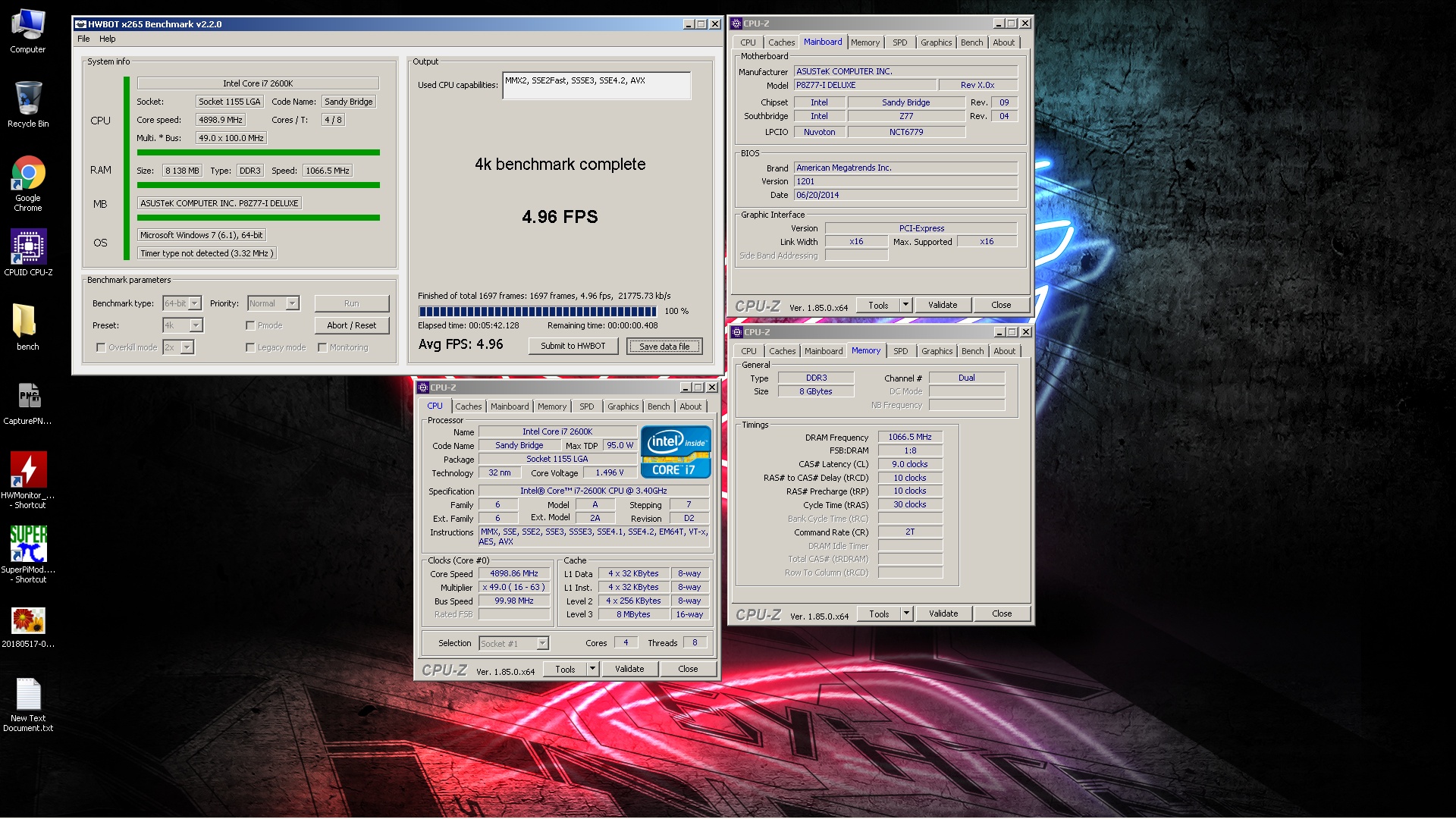Click the Abort / Reset button
The image size is (1456, 819).
[x=351, y=325]
